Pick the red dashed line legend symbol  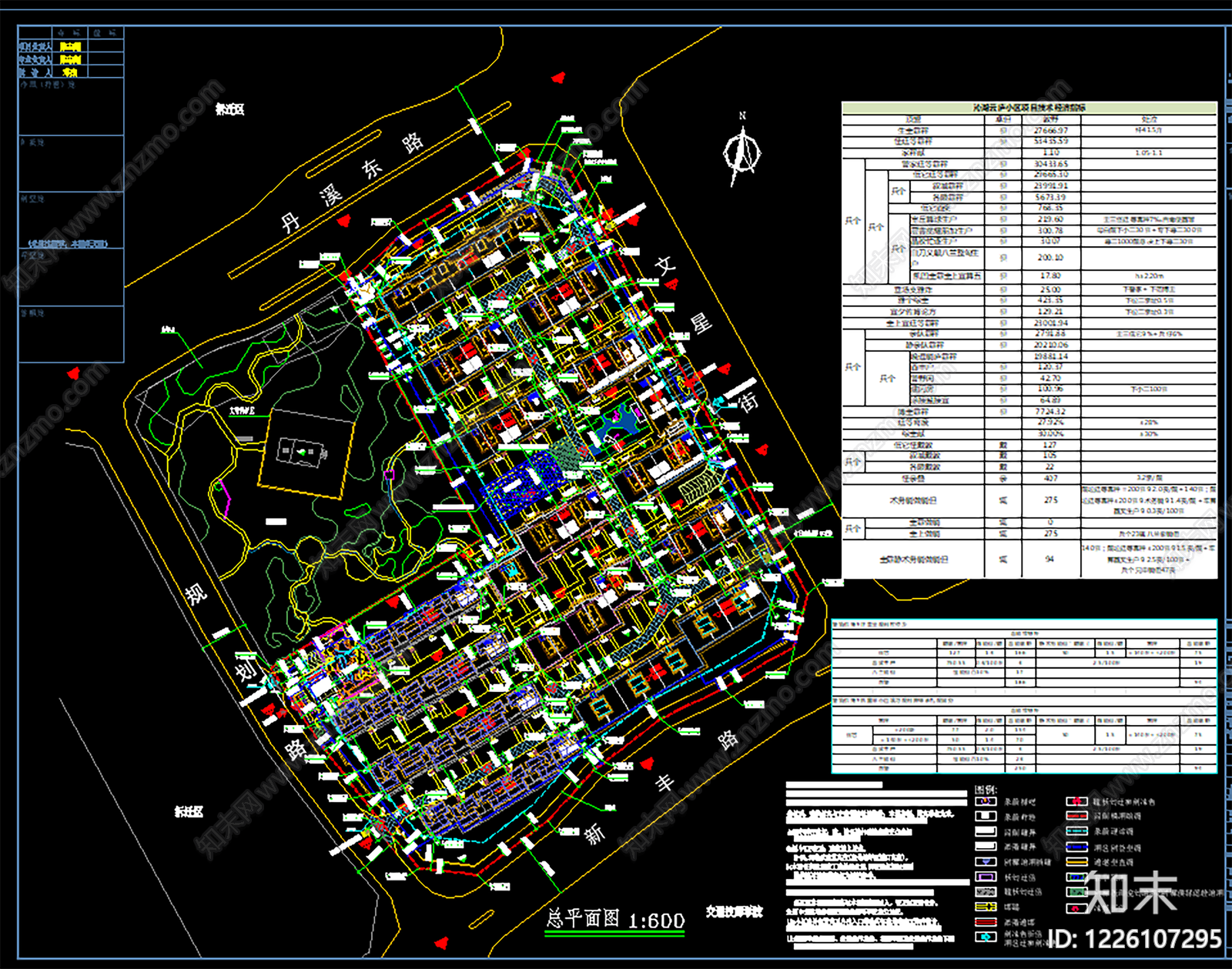pos(1076,816)
